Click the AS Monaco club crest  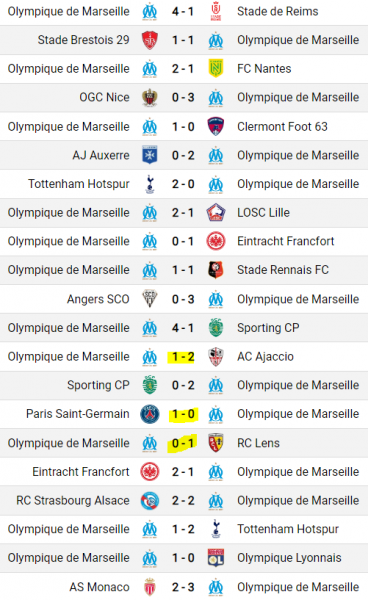pos(150,587)
